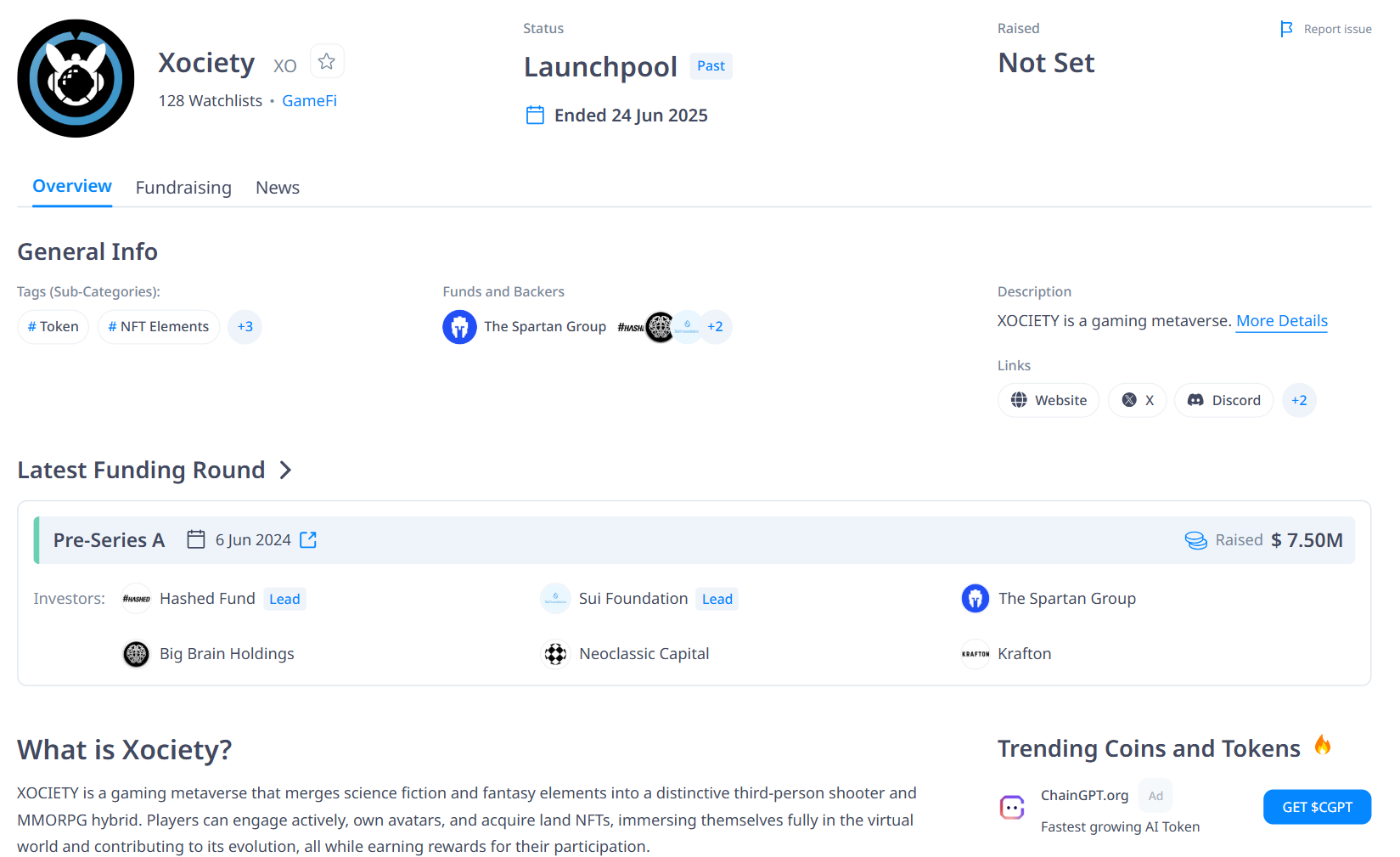
Task: Open the X social link
Action: pos(1138,400)
